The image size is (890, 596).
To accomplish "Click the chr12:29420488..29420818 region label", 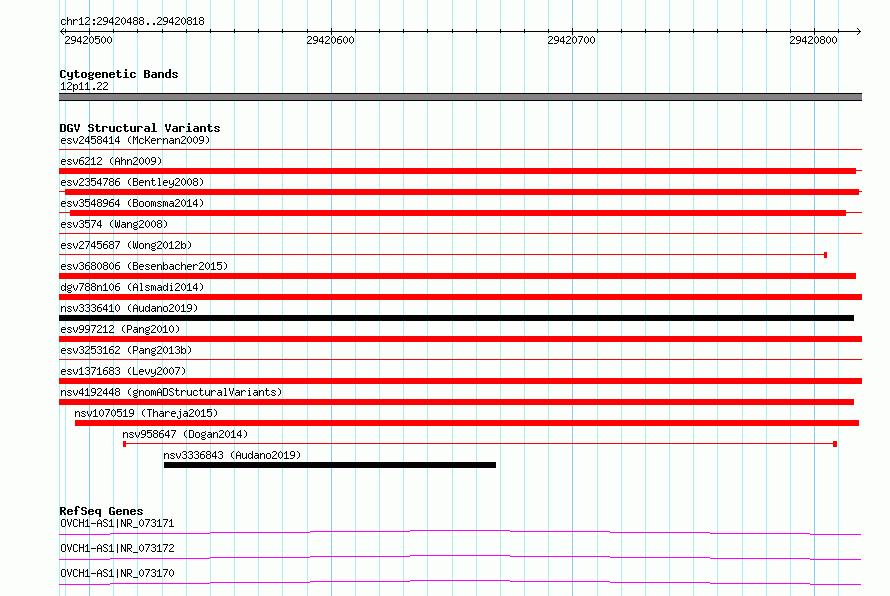I will click(132, 21).
